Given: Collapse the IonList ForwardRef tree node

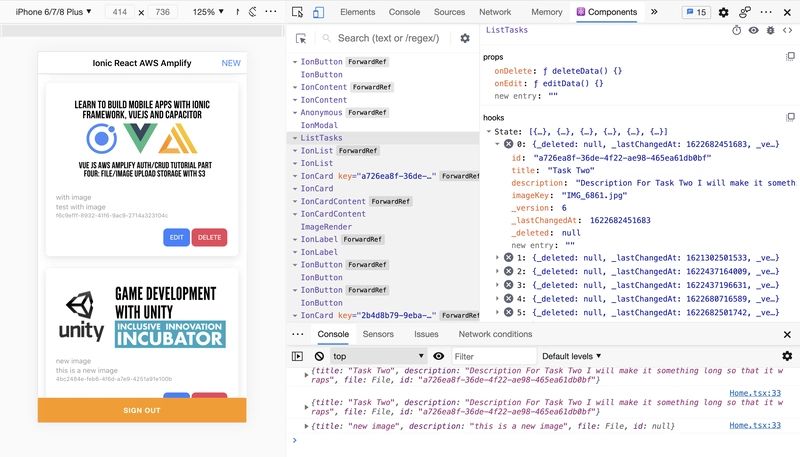Looking at the screenshot, I should [x=295, y=150].
